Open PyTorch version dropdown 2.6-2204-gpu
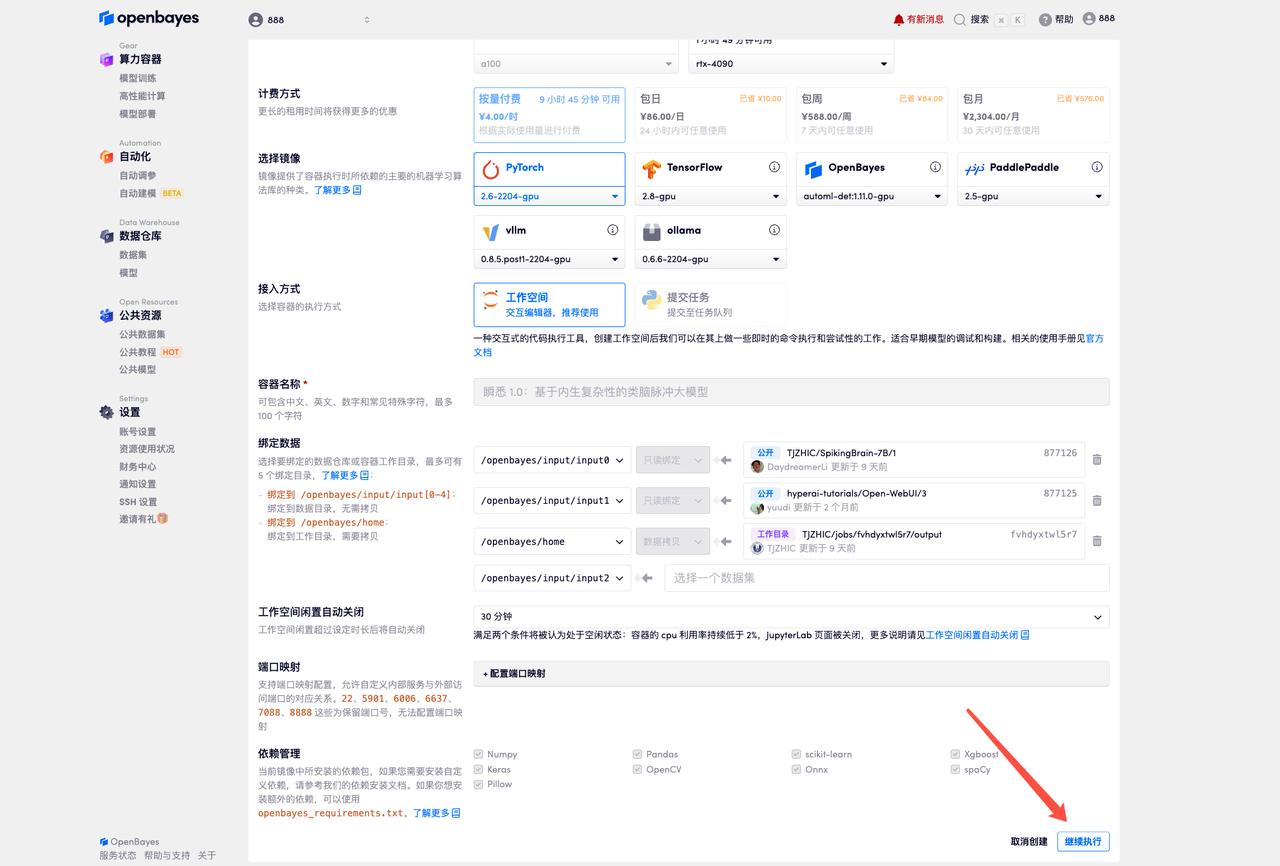This screenshot has height=866, width=1280. 549,196
